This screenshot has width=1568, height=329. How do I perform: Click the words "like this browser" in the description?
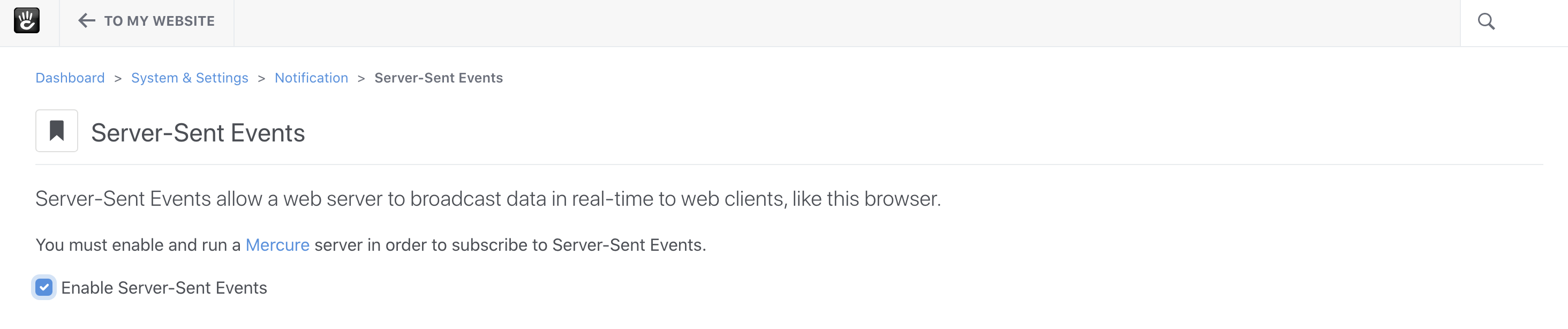[x=866, y=199]
